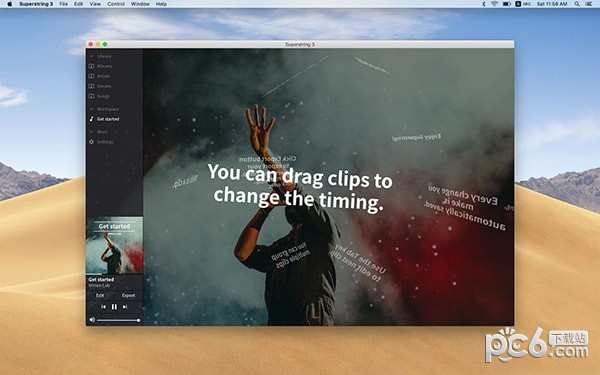Open the Edit menu in menu bar

click(78, 4)
